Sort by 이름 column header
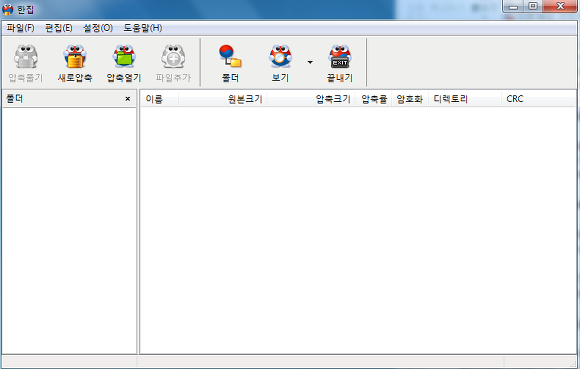580x369 pixels. (159, 99)
